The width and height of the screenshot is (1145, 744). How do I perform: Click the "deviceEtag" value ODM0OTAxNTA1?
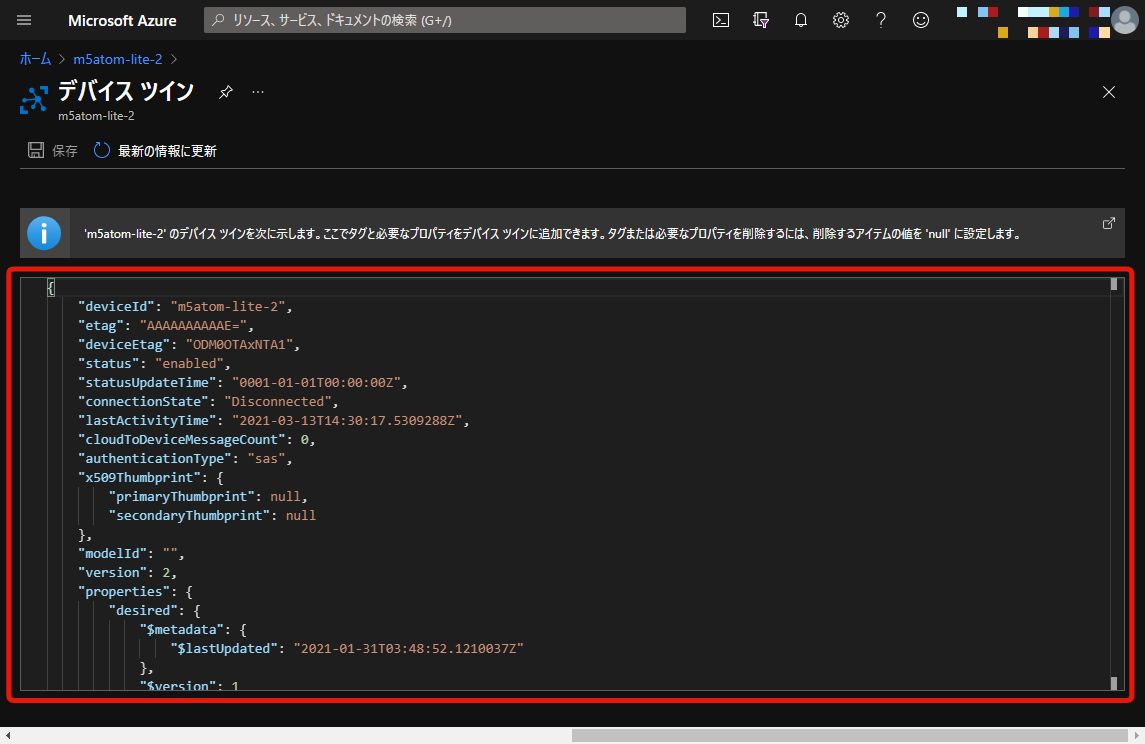(240, 345)
